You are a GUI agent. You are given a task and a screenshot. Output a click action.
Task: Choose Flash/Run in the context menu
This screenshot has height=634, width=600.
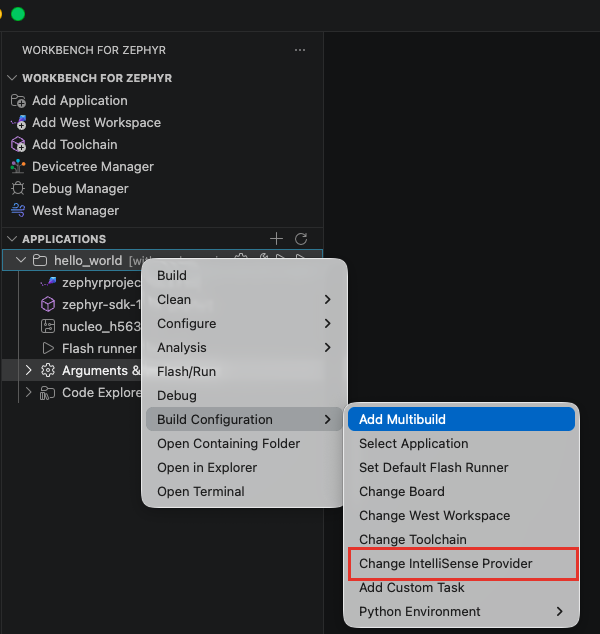click(244, 372)
